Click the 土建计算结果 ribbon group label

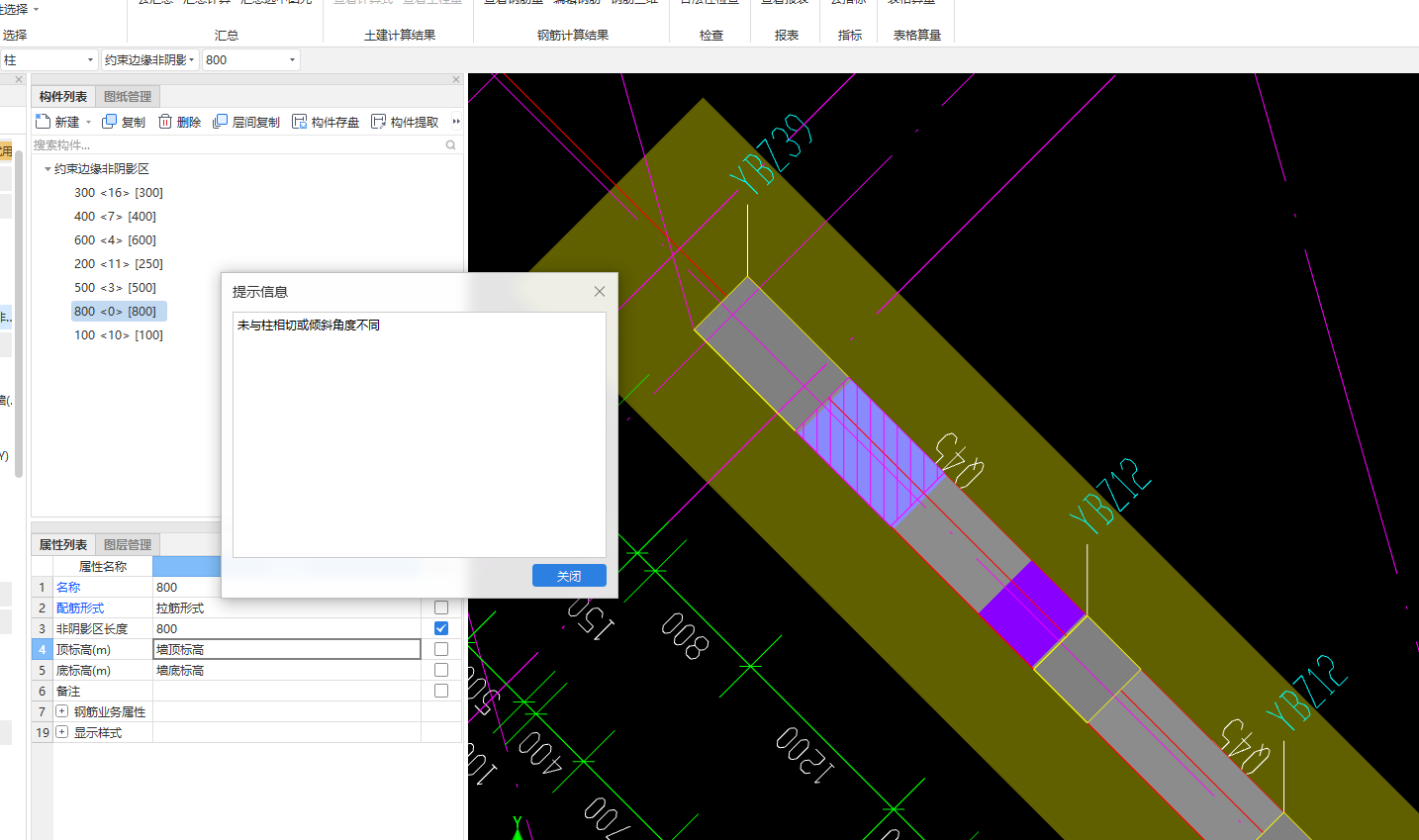pyautogui.click(x=400, y=35)
